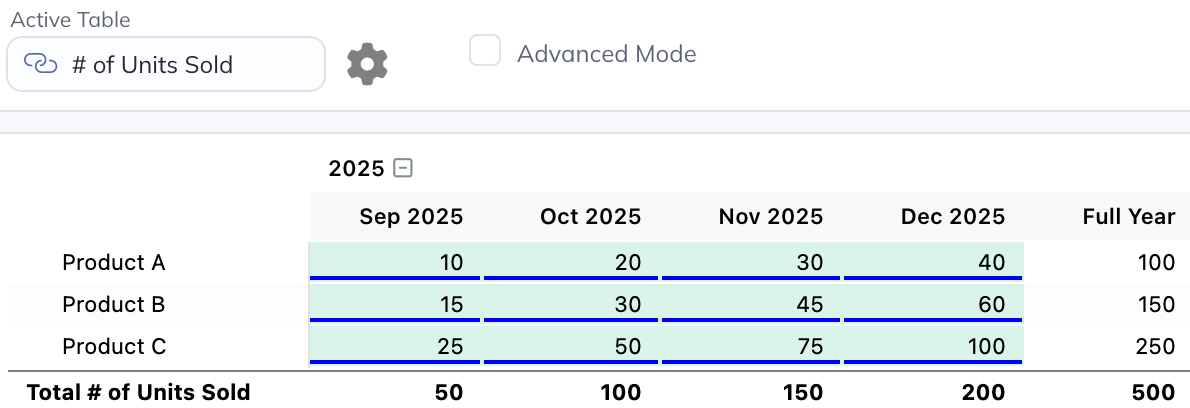1190x408 pixels.
Task: Select Product B Full Year total 150
Action: click(x=1155, y=305)
